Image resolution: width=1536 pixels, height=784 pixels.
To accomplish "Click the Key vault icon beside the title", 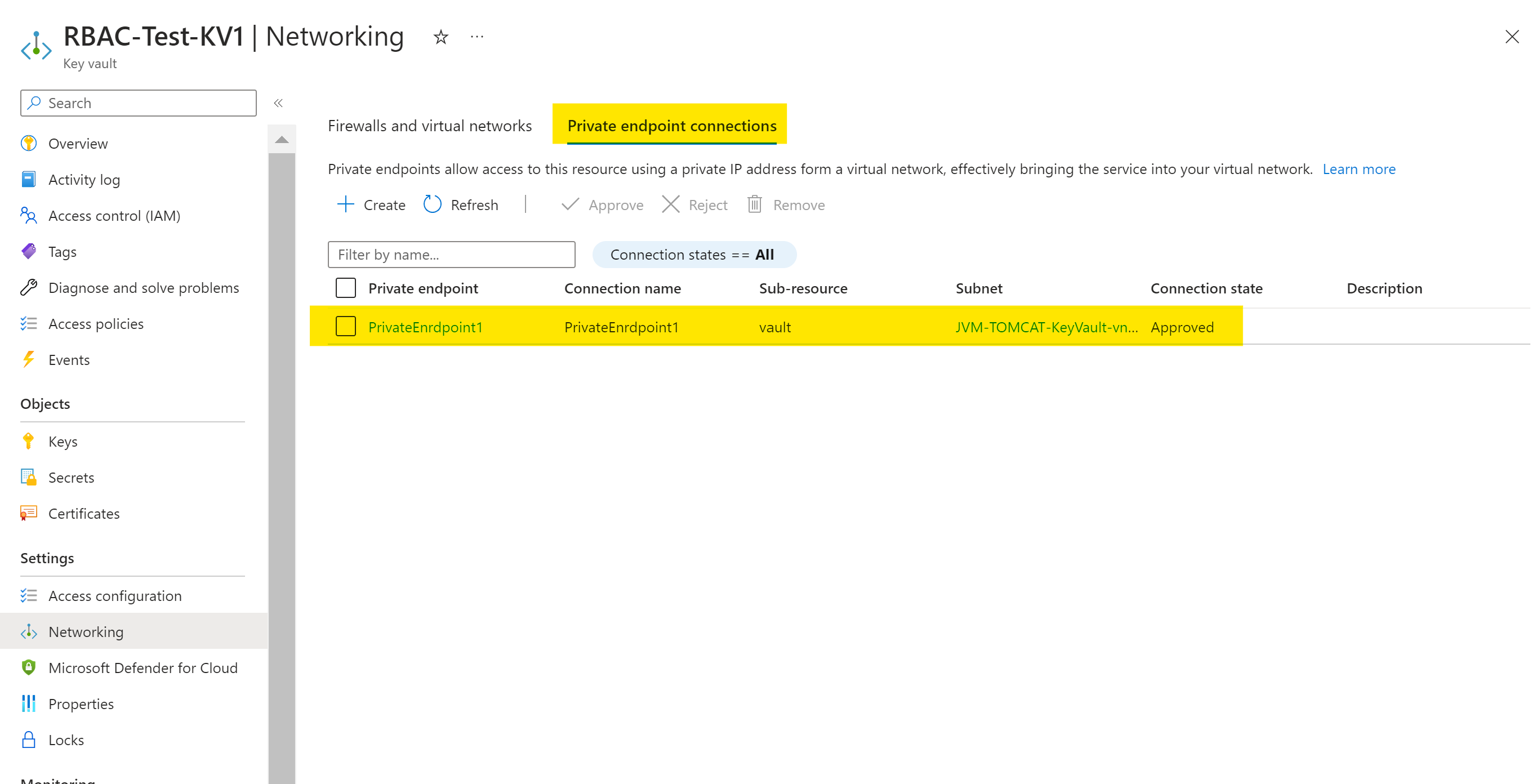I will coord(36,46).
